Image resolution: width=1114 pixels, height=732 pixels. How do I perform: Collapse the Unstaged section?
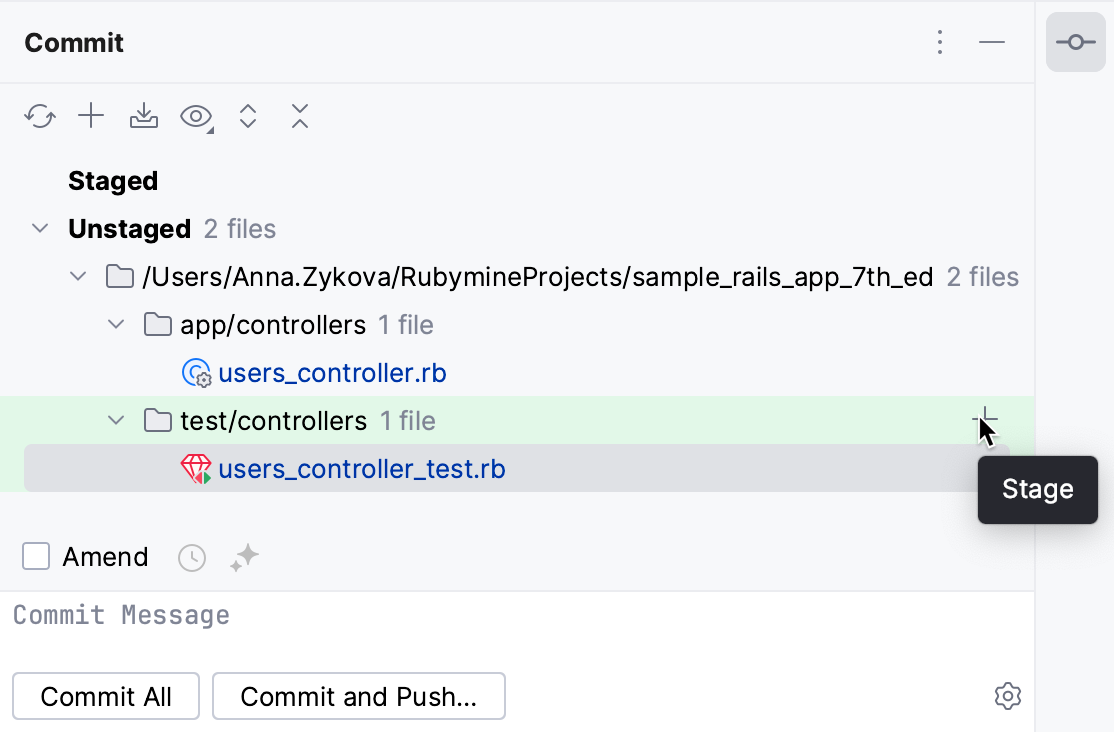tap(40, 228)
